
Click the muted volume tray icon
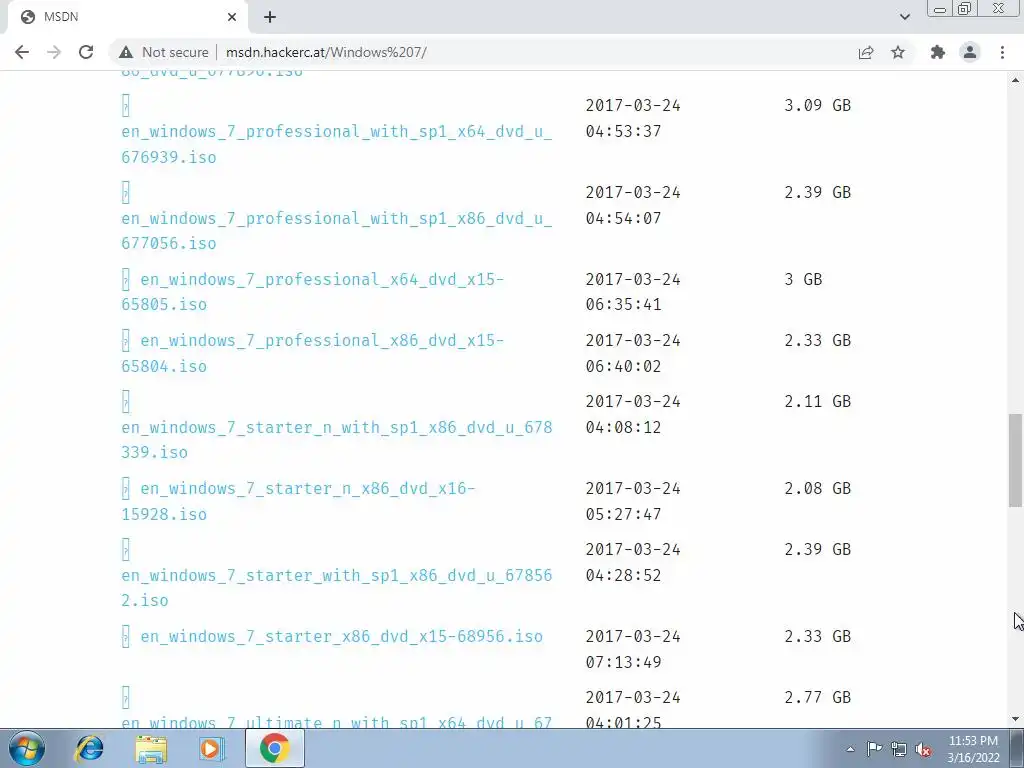click(x=923, y=749)
